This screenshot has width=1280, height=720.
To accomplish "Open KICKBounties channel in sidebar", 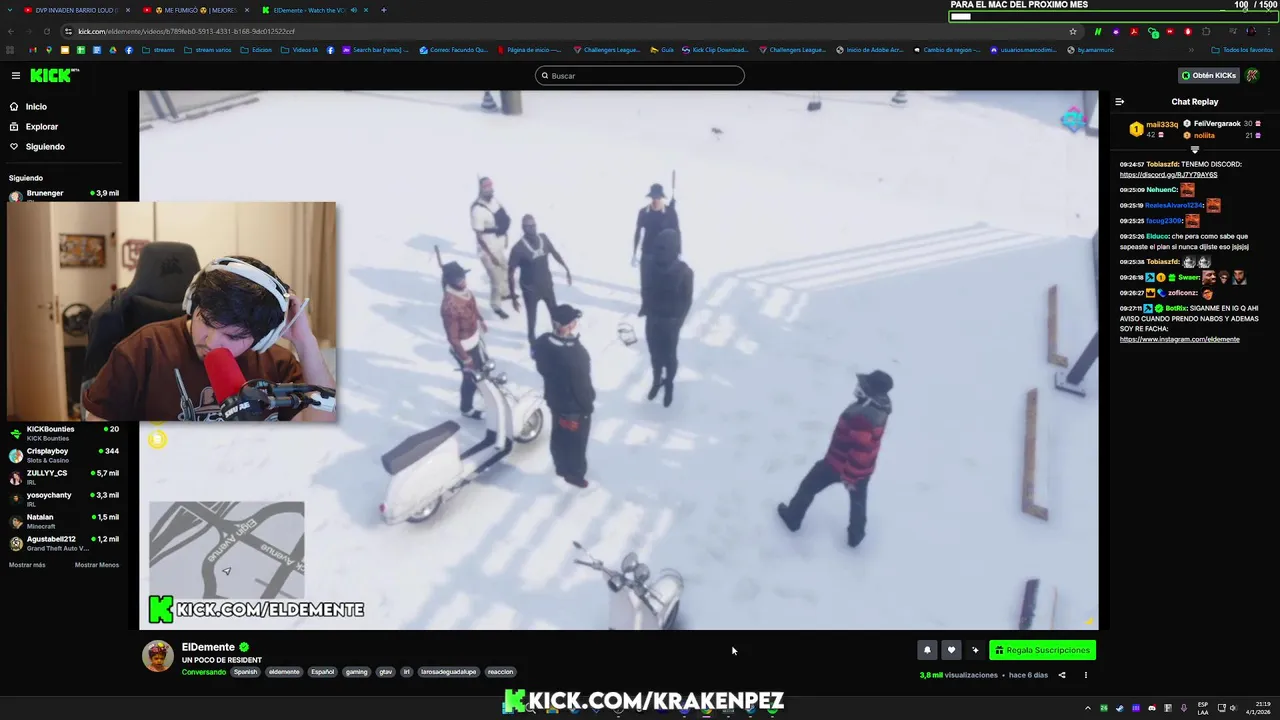I will 64,433.
